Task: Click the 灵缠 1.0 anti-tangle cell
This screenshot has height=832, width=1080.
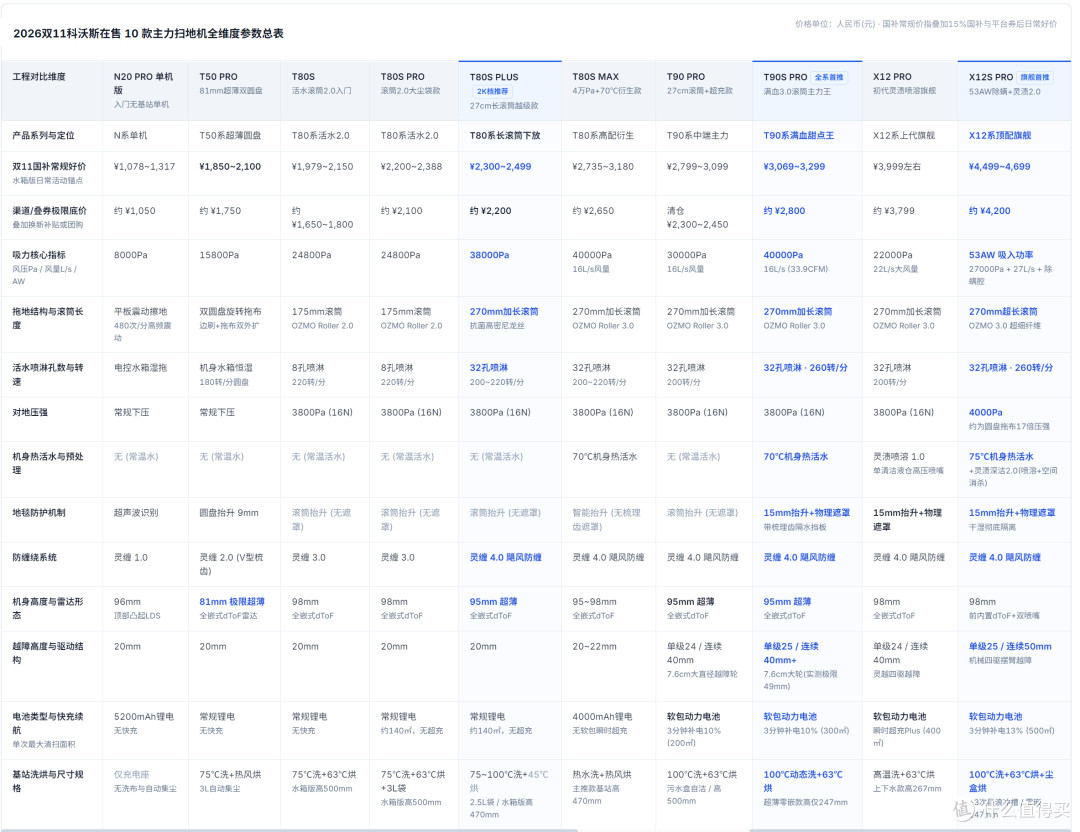Action: click(131, 557)
